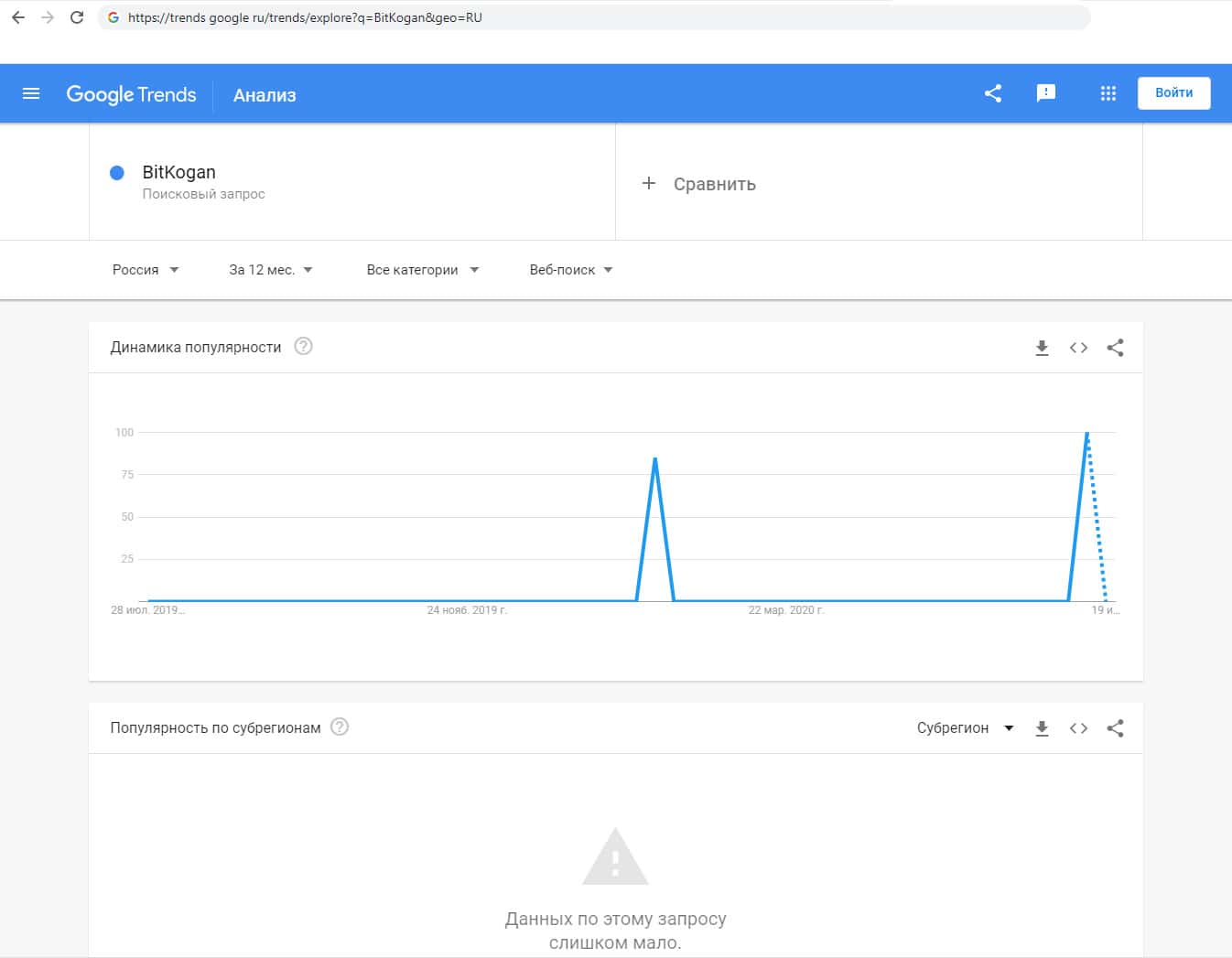
Task: Share the Динамика популярности chart
Action: point(1115,348)
